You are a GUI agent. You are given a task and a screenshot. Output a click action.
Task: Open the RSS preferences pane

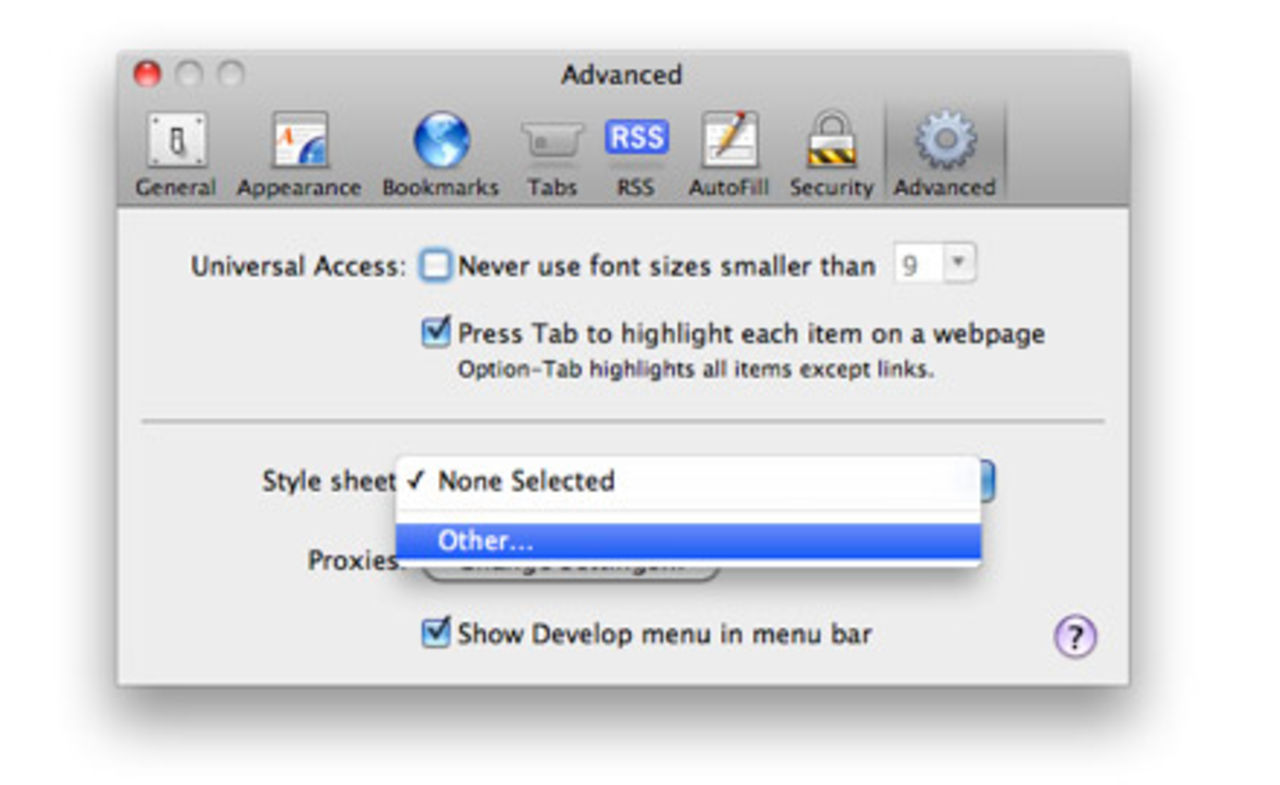(x=636, y=153)
